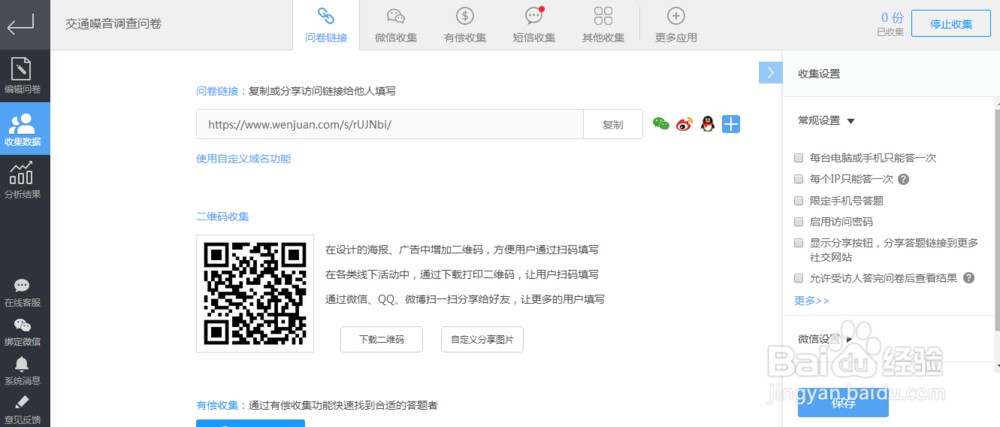Viewport: 1000px width, 427px height.
Task: Share link via WeChat icon
Action: [661, 124]
